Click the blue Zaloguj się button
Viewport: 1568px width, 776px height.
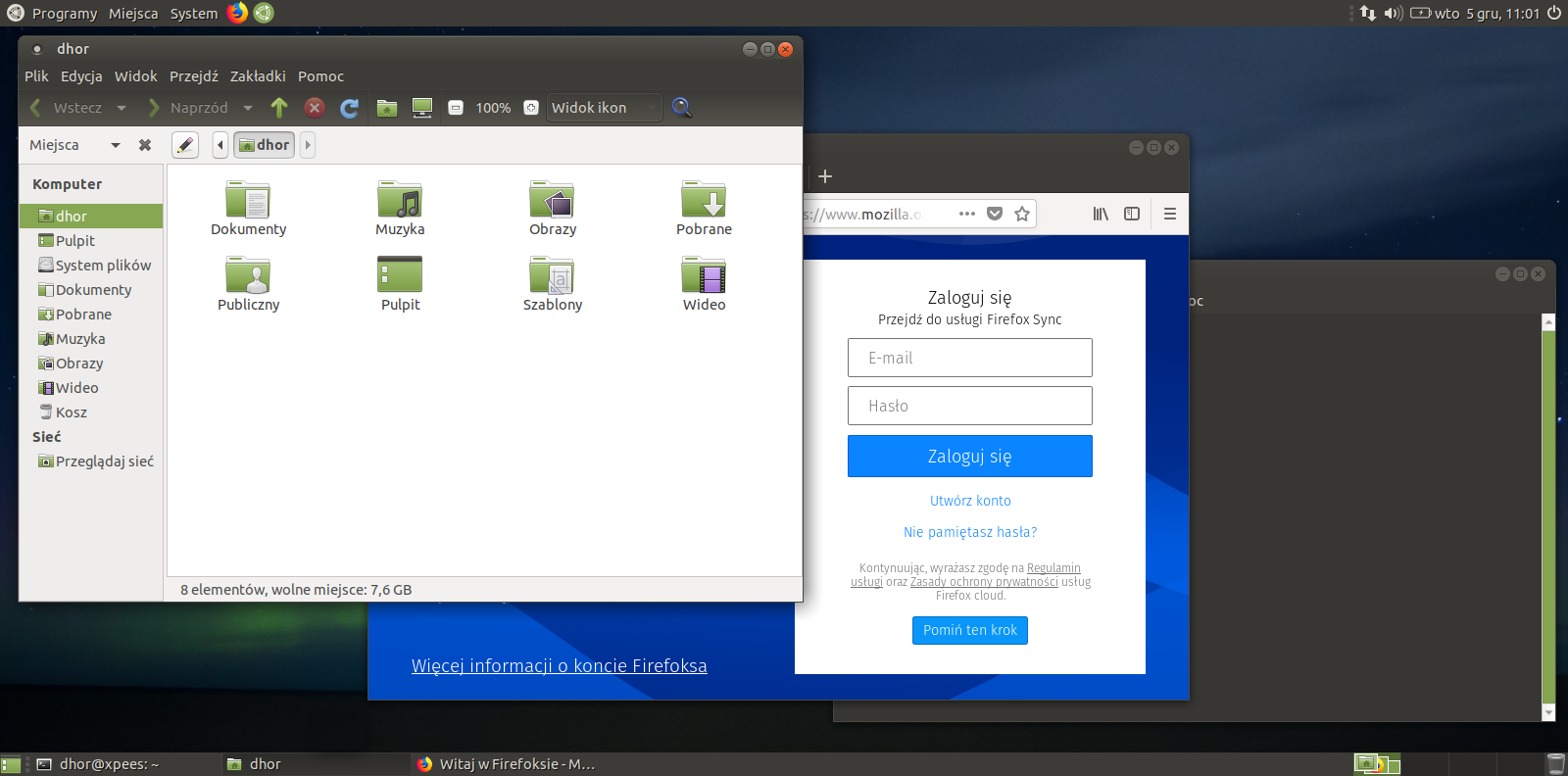970,457
